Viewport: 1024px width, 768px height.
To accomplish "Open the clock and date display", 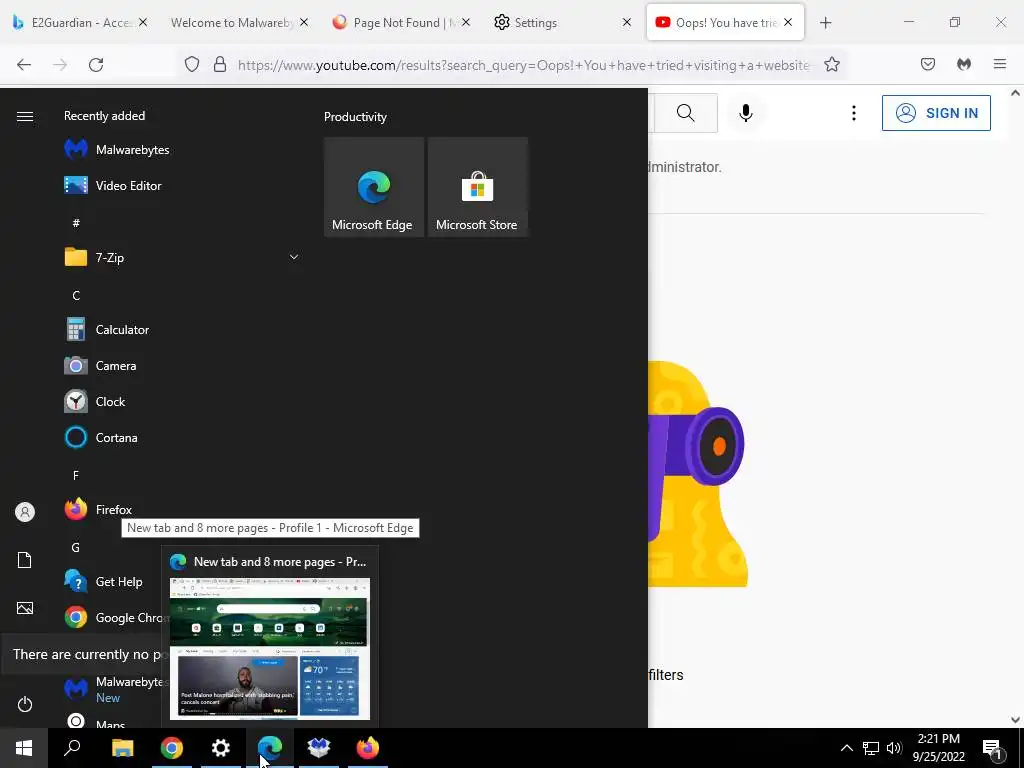I will click(939, 748).
